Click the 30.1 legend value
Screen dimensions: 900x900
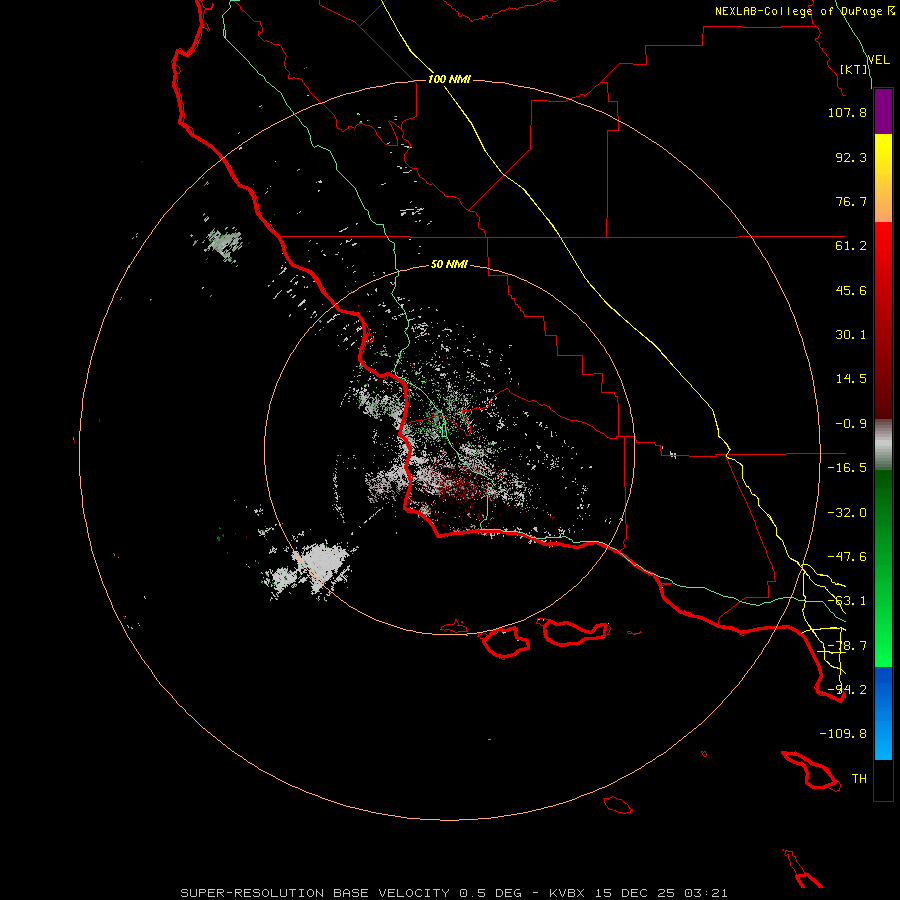tap(851, 335)
